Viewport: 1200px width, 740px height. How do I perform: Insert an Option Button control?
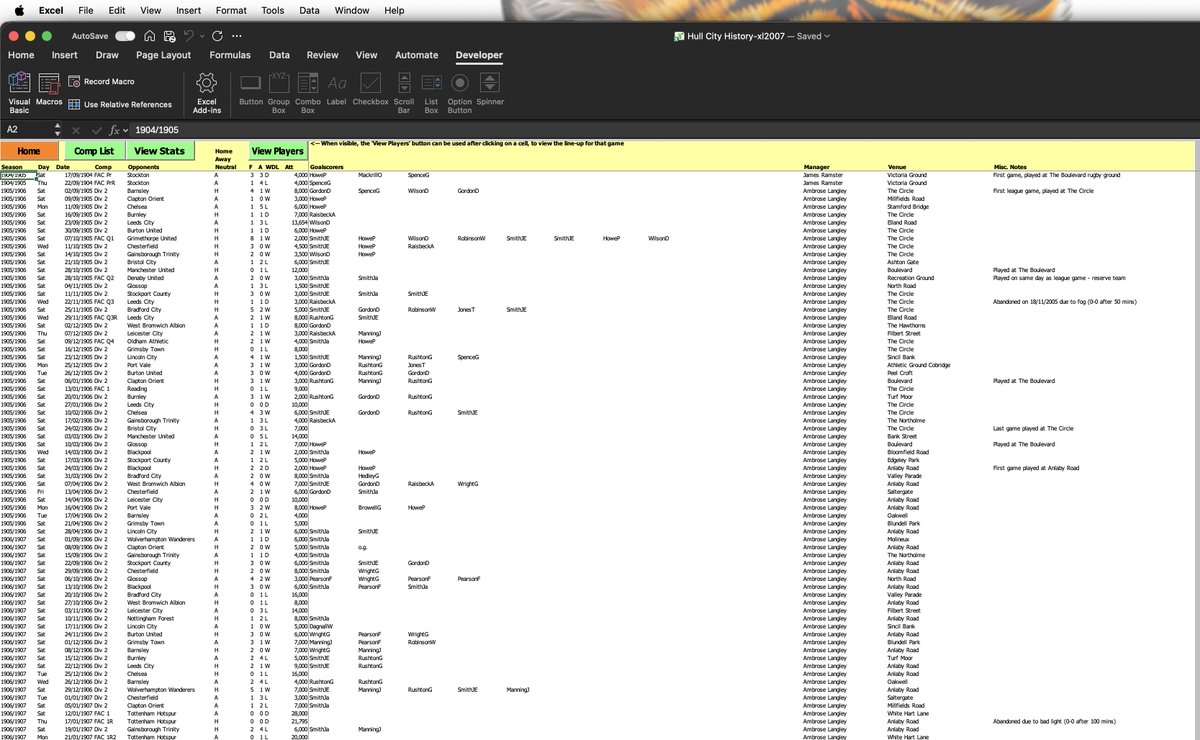[x=460, y=93]
